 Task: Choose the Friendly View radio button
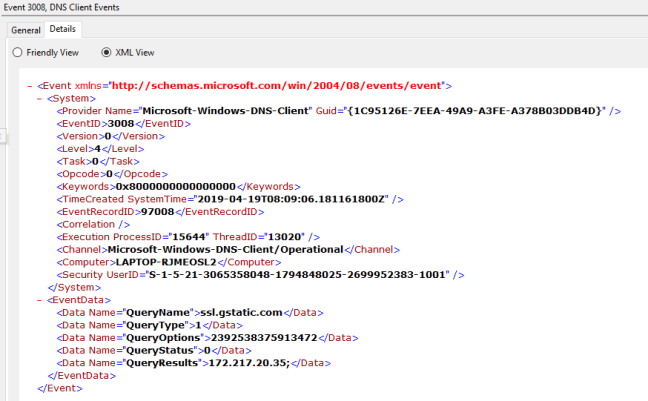point(17,52)
